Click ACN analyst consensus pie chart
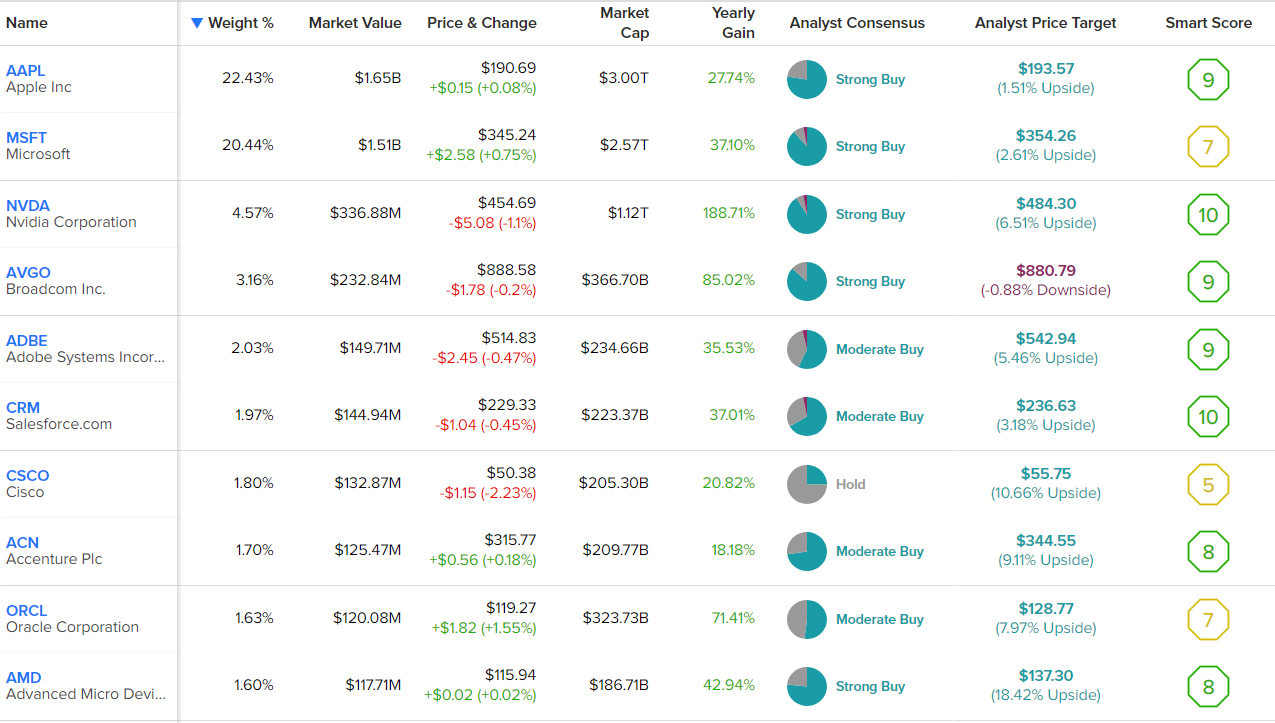 [806, 551]
